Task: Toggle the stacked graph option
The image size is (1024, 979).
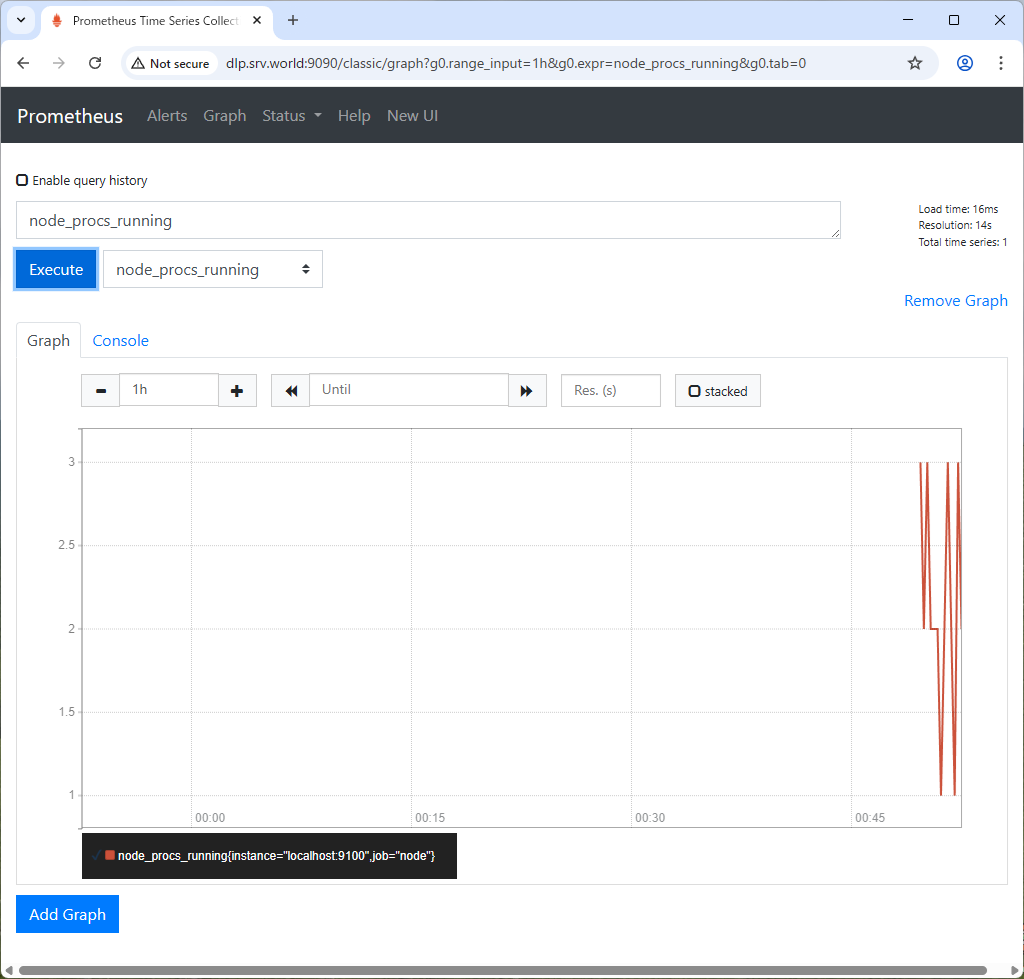Action: 717,391
